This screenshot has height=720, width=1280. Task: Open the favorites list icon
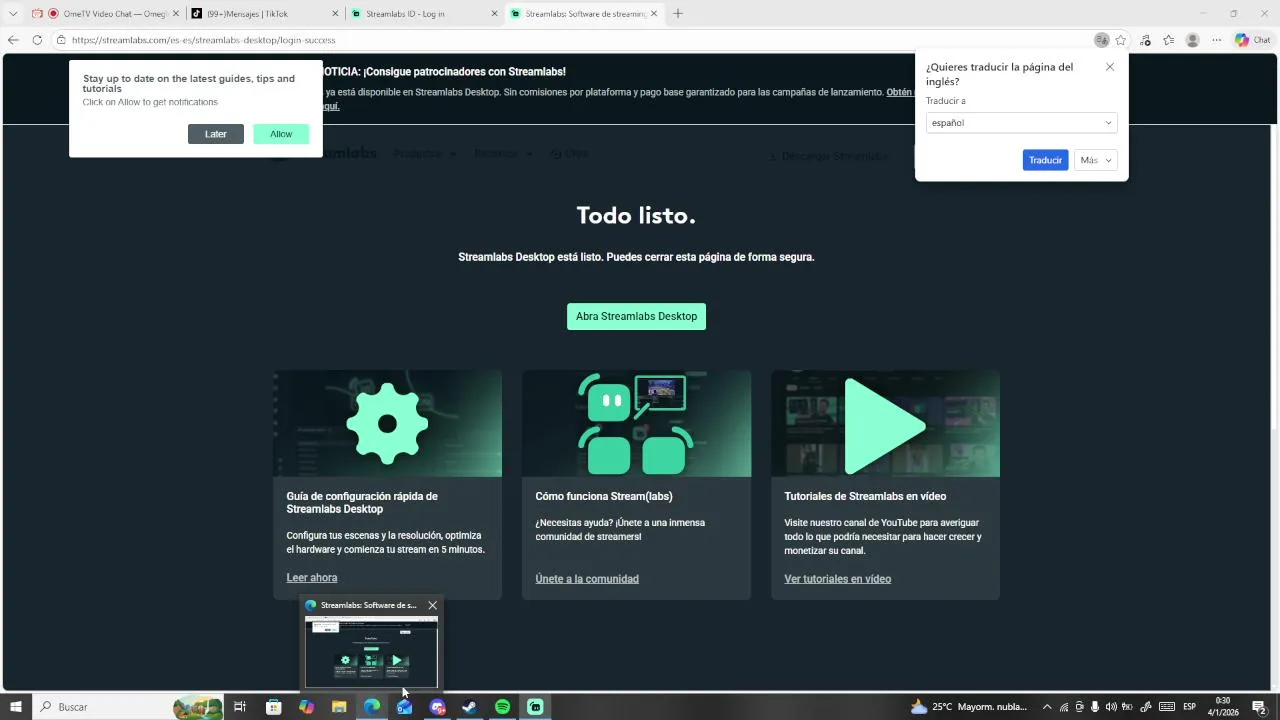point(1168,40)
